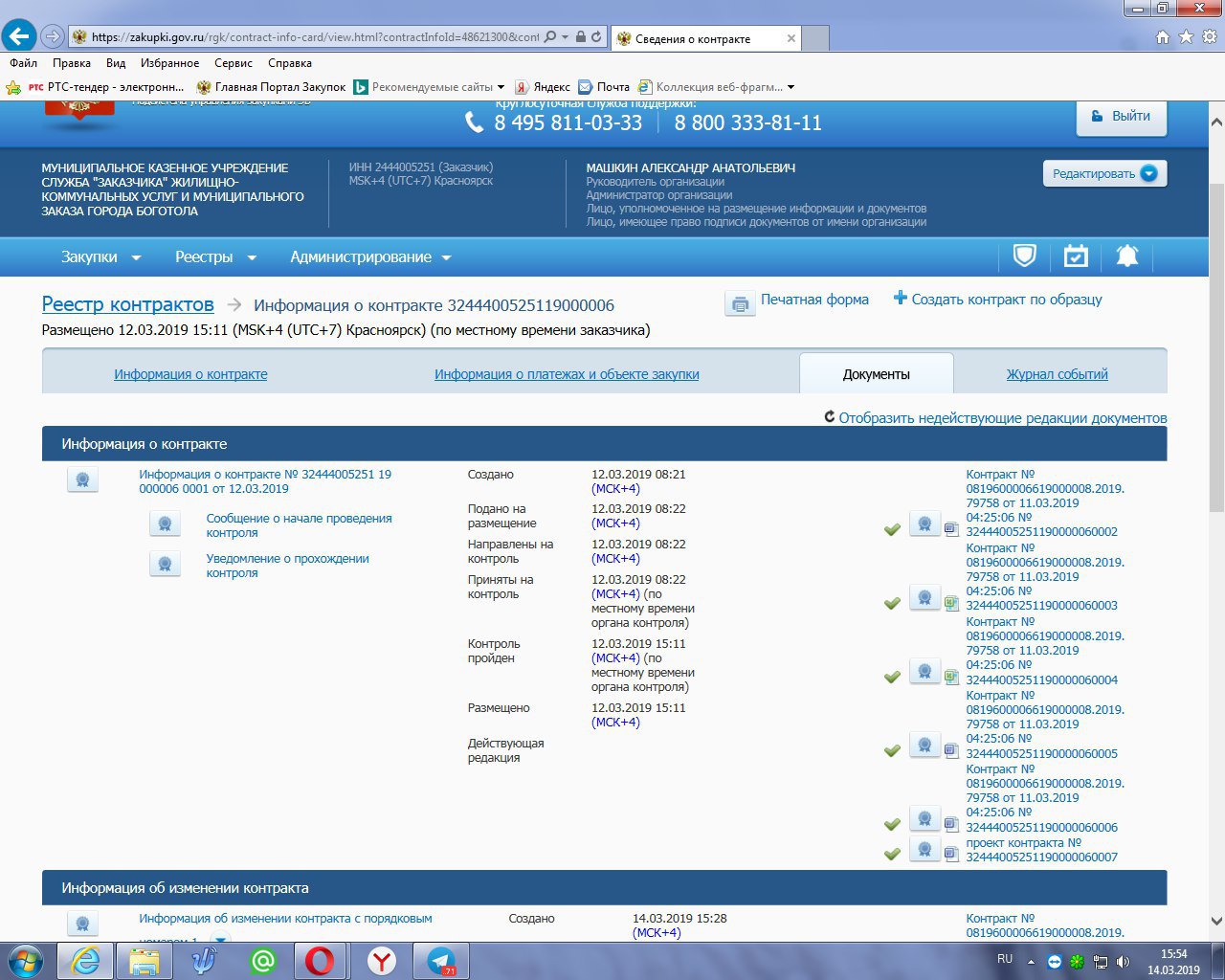Open Telegram from the taskbar
Screen dimensions: 1225x980
pyautogui.click(x=441, y=960)
